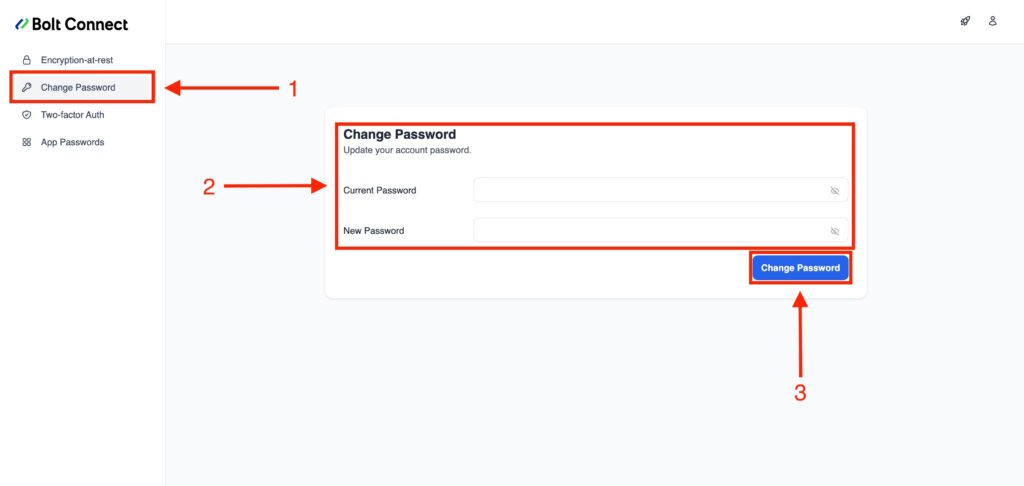Open the Encryption-at-rest sidebar label
Screen dimensions: 1024x486
77,60
